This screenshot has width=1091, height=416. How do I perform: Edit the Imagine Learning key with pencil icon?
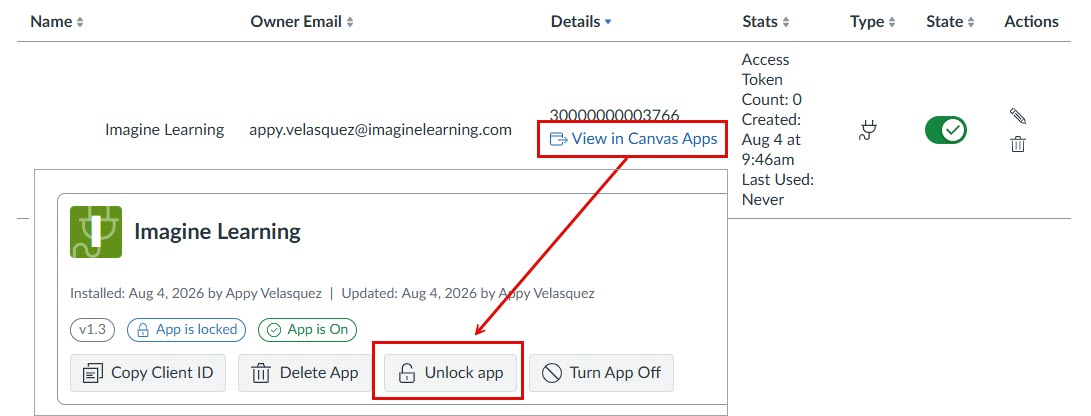(x=1017, y=115)
